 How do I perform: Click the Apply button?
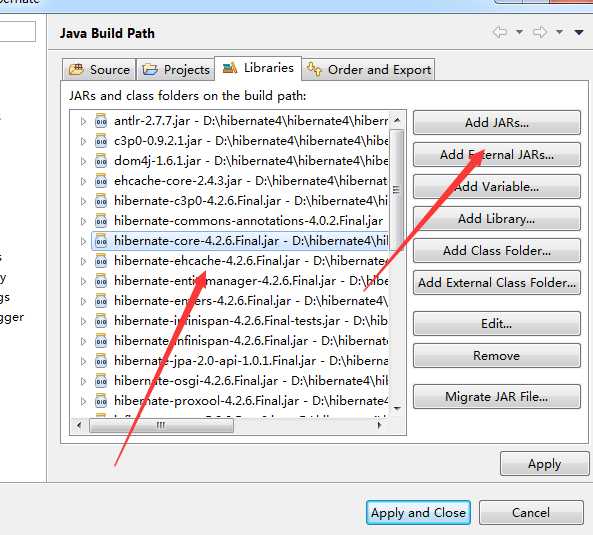(545, 464)
